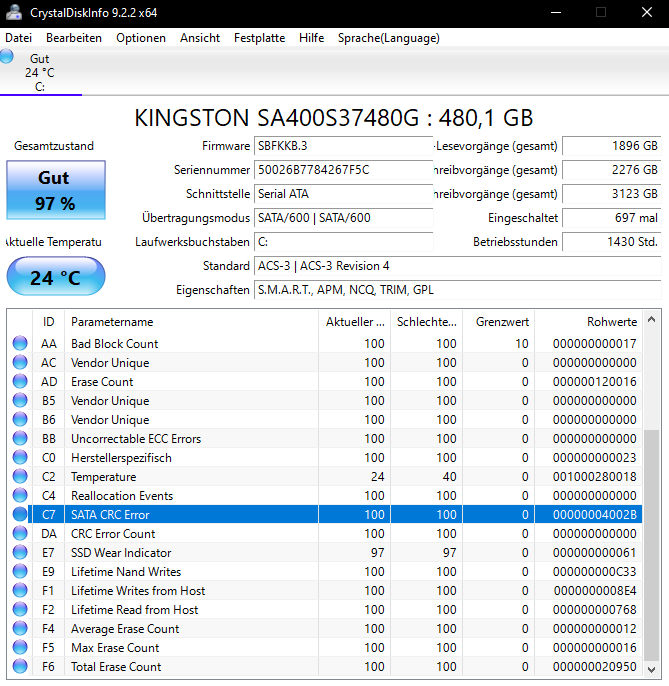Click the status orb for Total Erase Count
The image size is (669, 686).
click(x=20, y=667)
